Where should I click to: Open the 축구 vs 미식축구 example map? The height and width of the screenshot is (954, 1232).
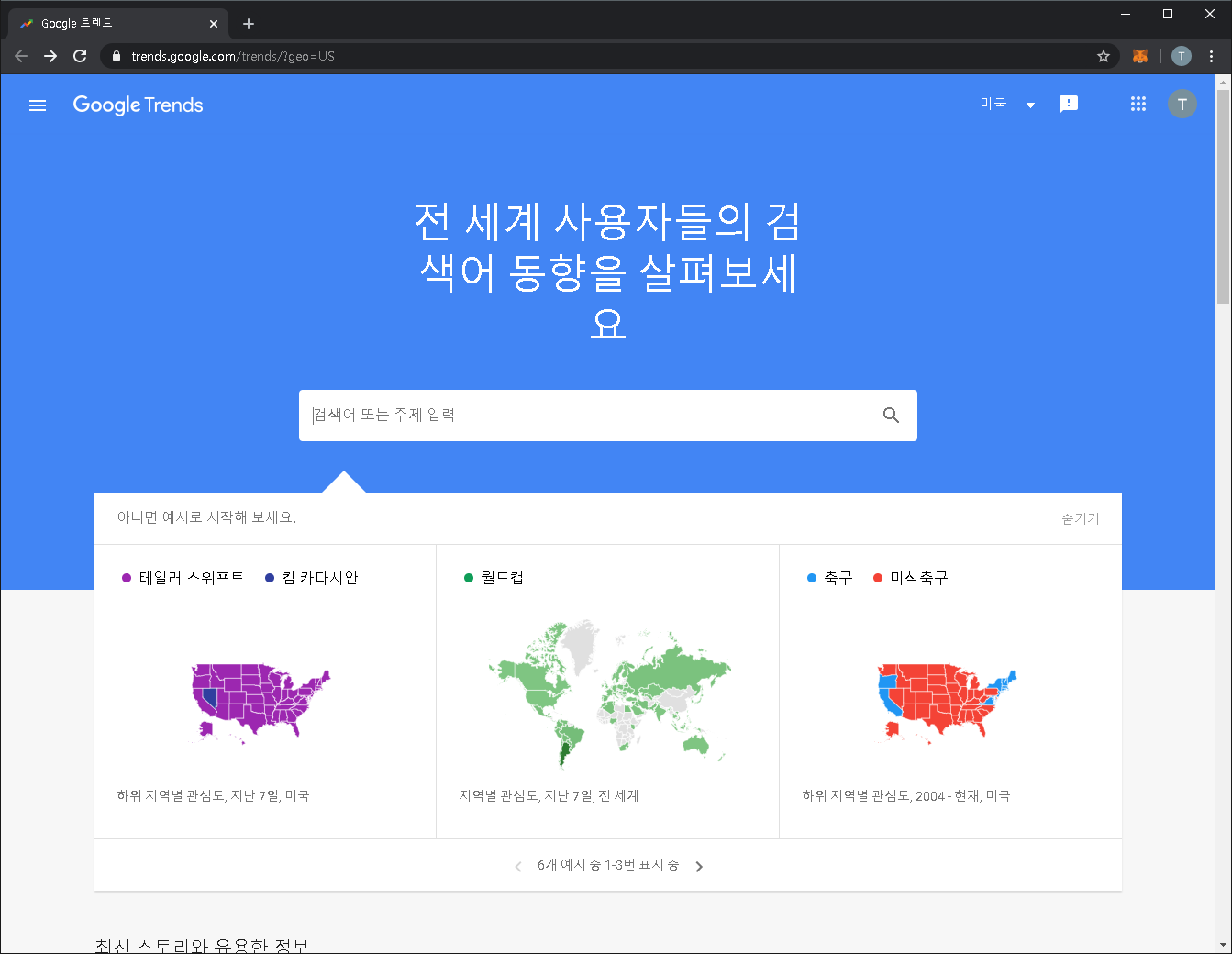pyautogui.click(x=948, y=703)
